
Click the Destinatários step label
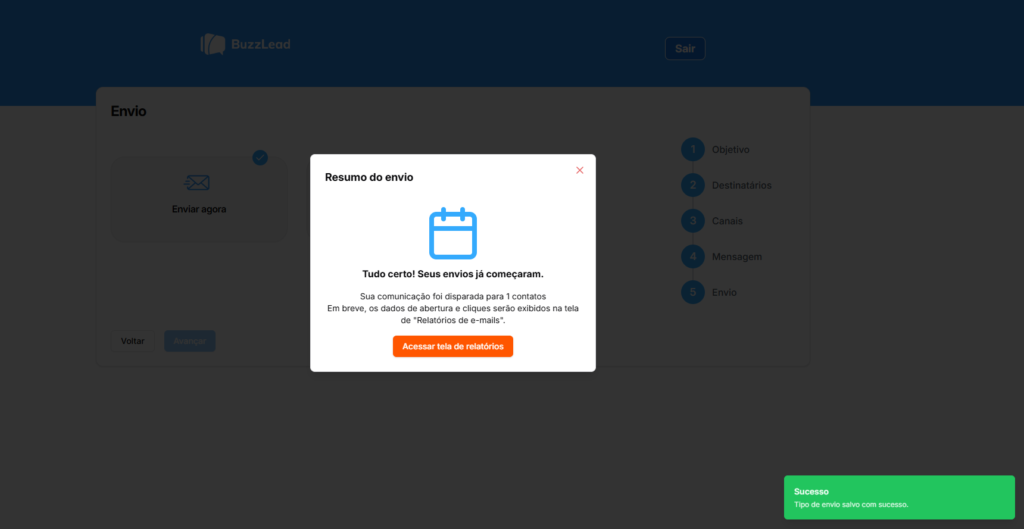click(x=741, y=185)
